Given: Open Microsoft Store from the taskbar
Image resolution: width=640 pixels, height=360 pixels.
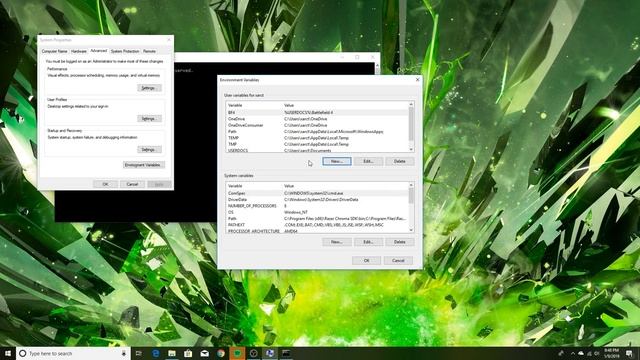Looking at the screenshot, I should (188, 353).
